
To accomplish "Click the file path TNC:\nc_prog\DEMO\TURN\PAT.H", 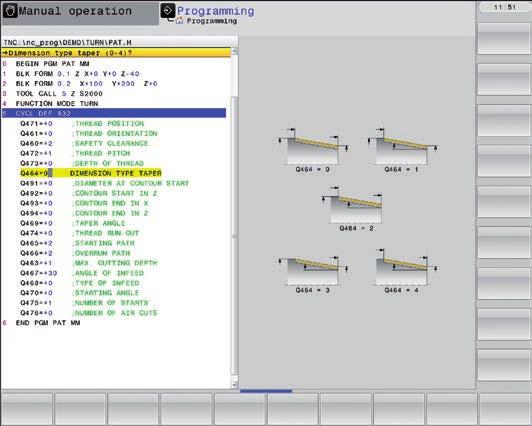I will point(68,42).
